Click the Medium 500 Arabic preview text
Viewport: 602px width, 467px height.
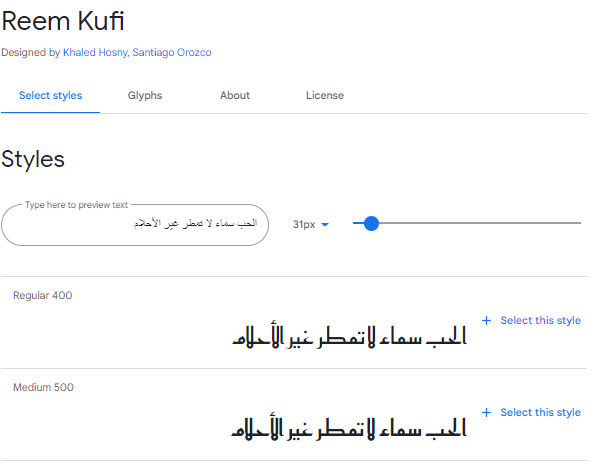[x=349, y=428]
